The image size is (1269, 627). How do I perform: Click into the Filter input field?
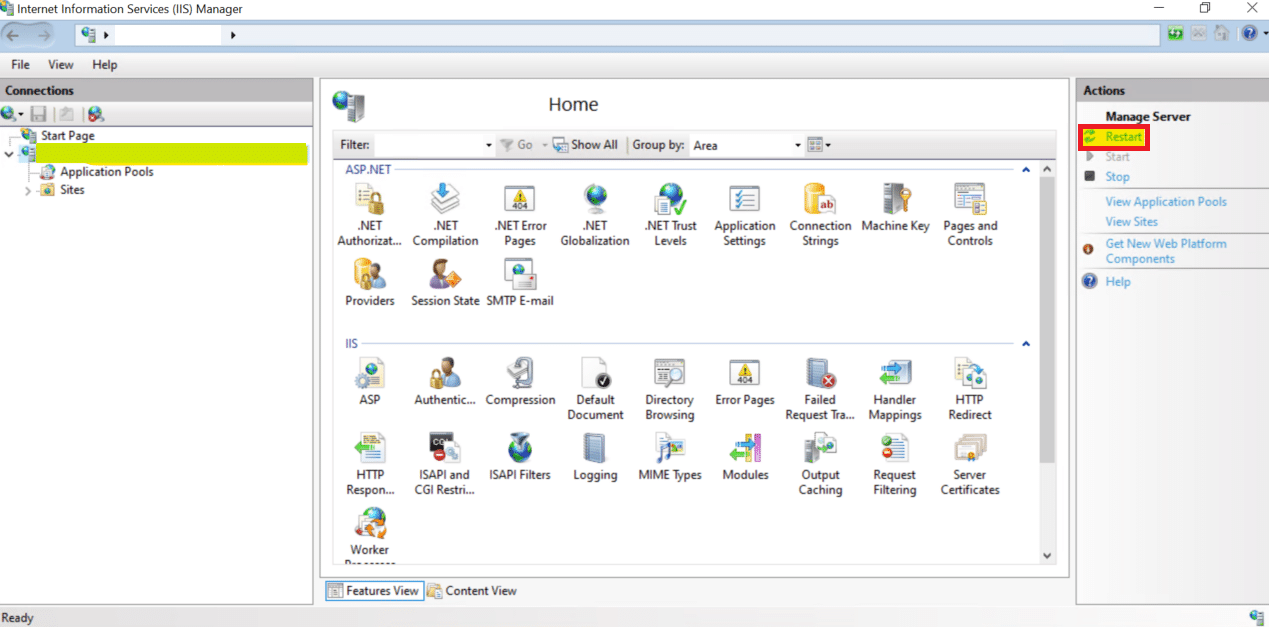coord(428,145)
